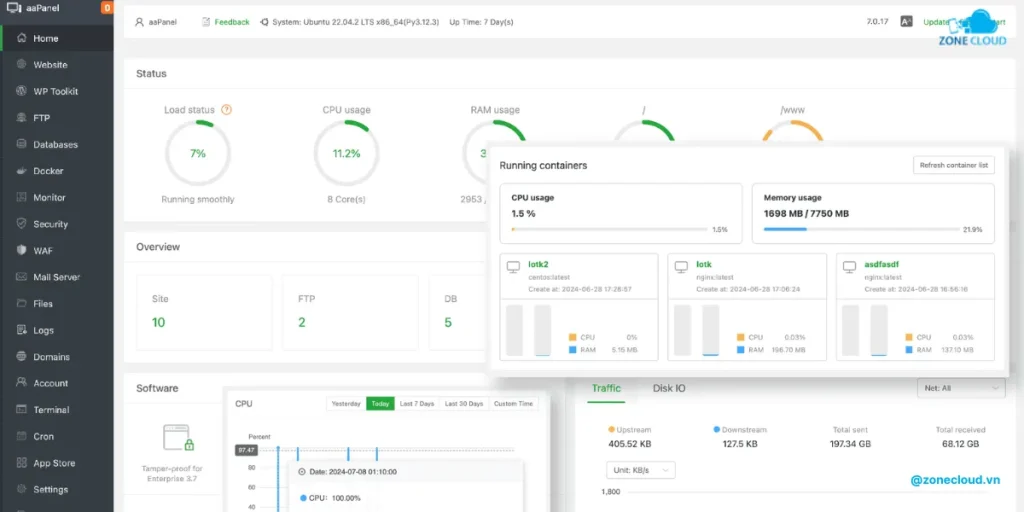Click the language icon in top bar
Viewport: 1024px width, 512px height.
906,22
